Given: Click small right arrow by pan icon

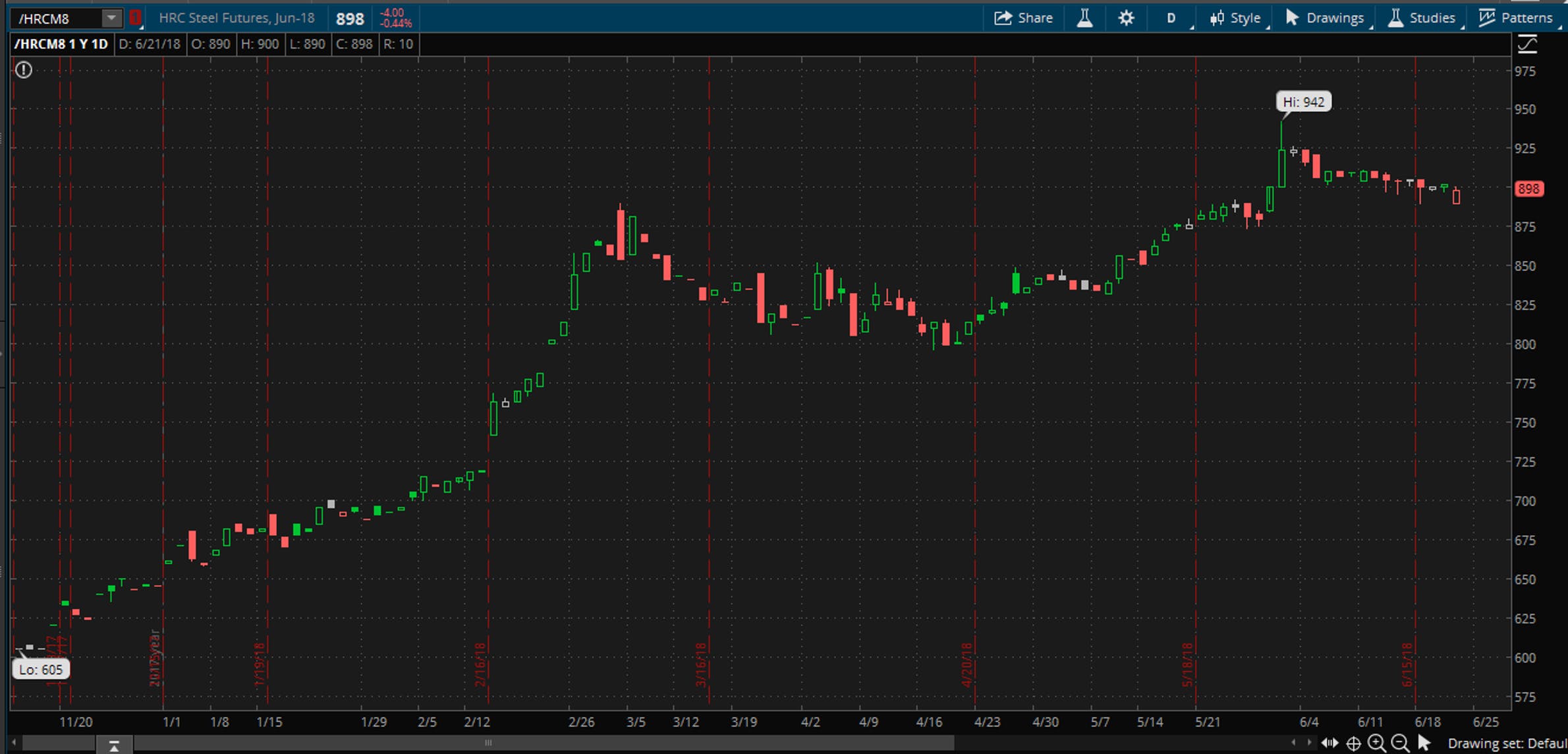Looking at the screenshot, I should point(1308,743).
